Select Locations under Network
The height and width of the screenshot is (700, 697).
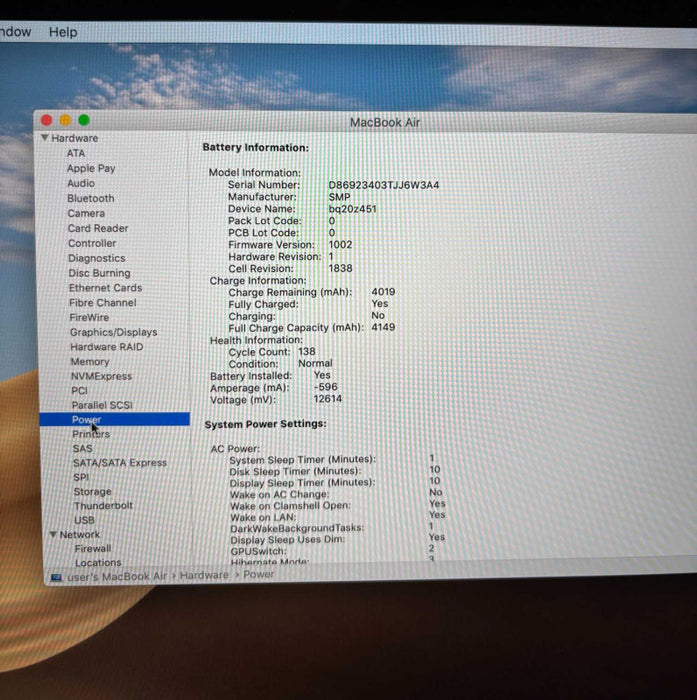point(98,562)
